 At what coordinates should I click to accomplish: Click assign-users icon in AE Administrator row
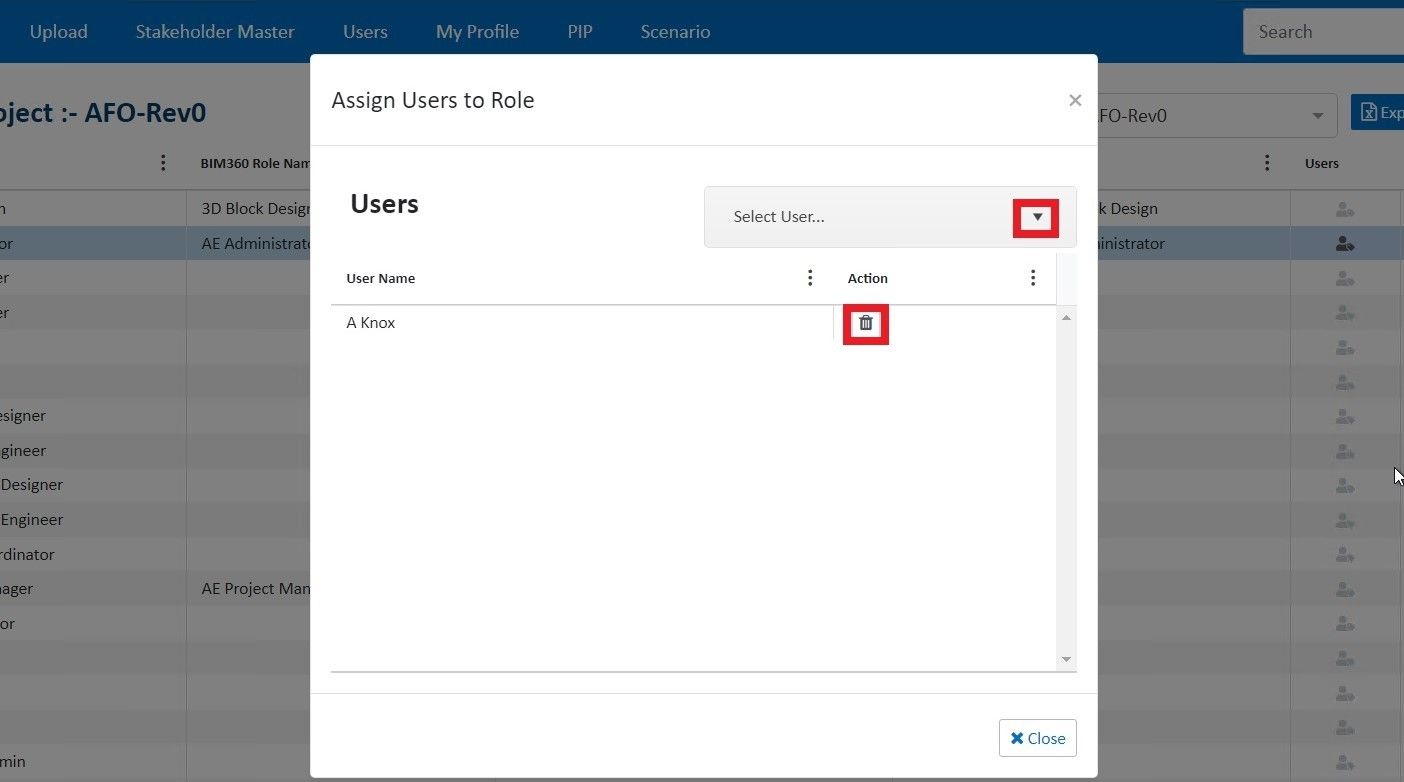pos(1344,243)
